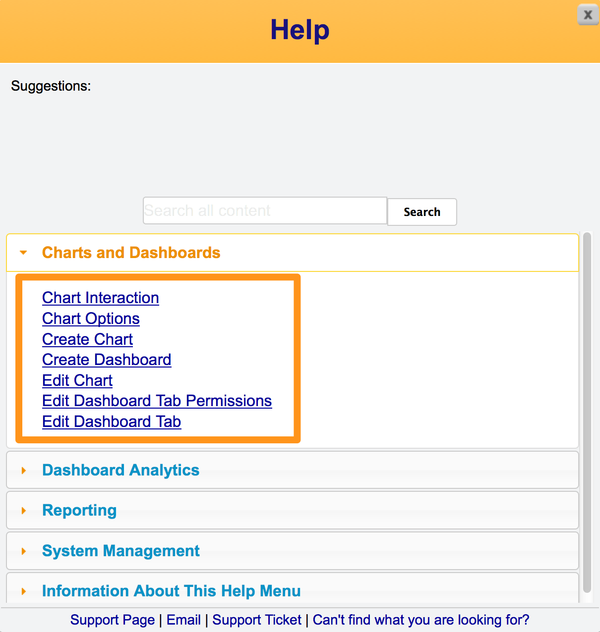Image resolution: width=600 pixels, height=632 pixels.
Task: Go to the Support Page link
Action: coord(112,620)
